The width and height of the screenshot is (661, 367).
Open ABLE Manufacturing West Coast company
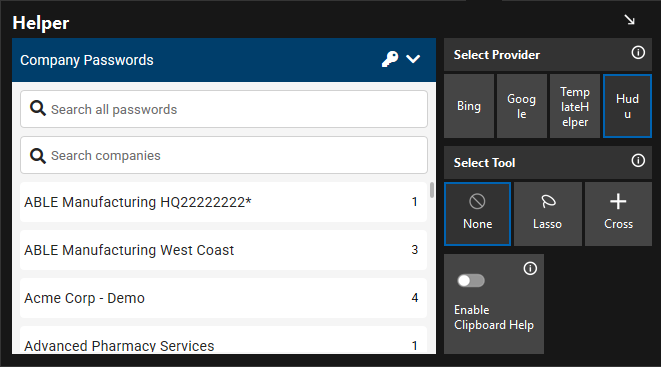[223, 250]
